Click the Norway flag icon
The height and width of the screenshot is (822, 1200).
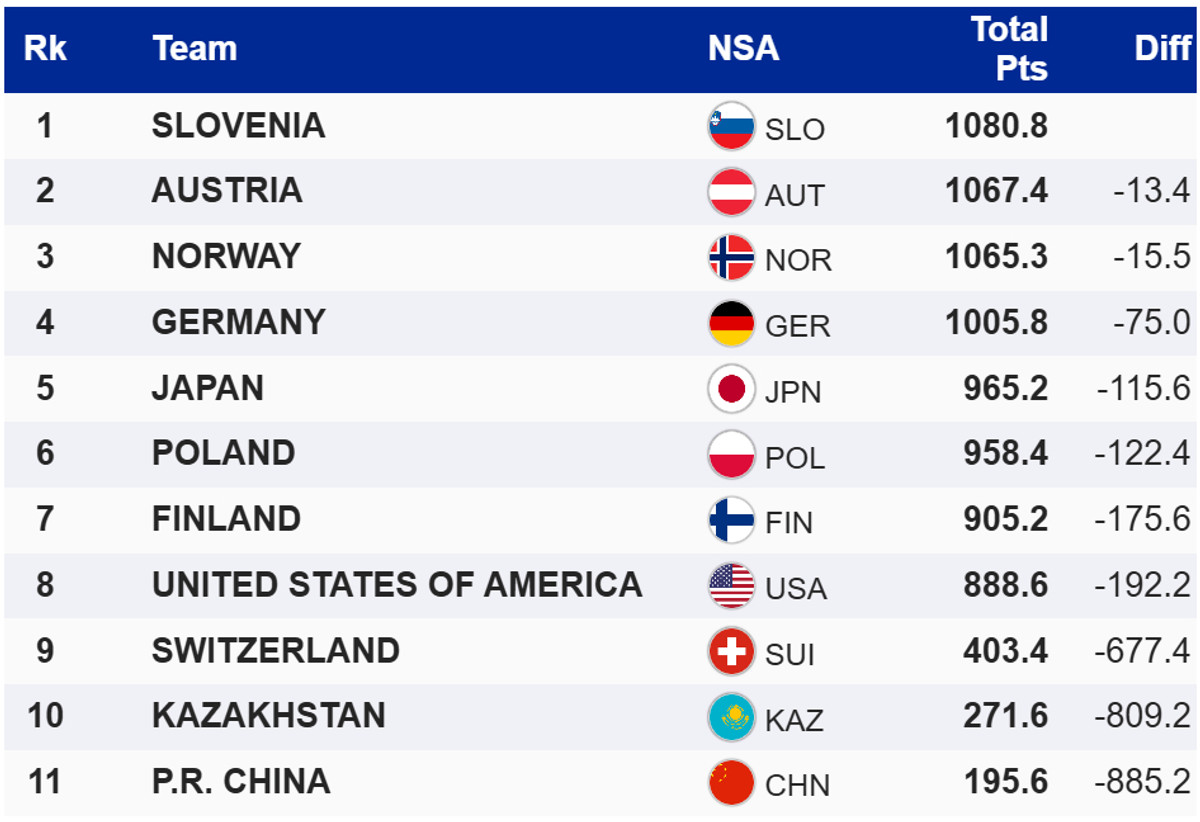(731, 258)
